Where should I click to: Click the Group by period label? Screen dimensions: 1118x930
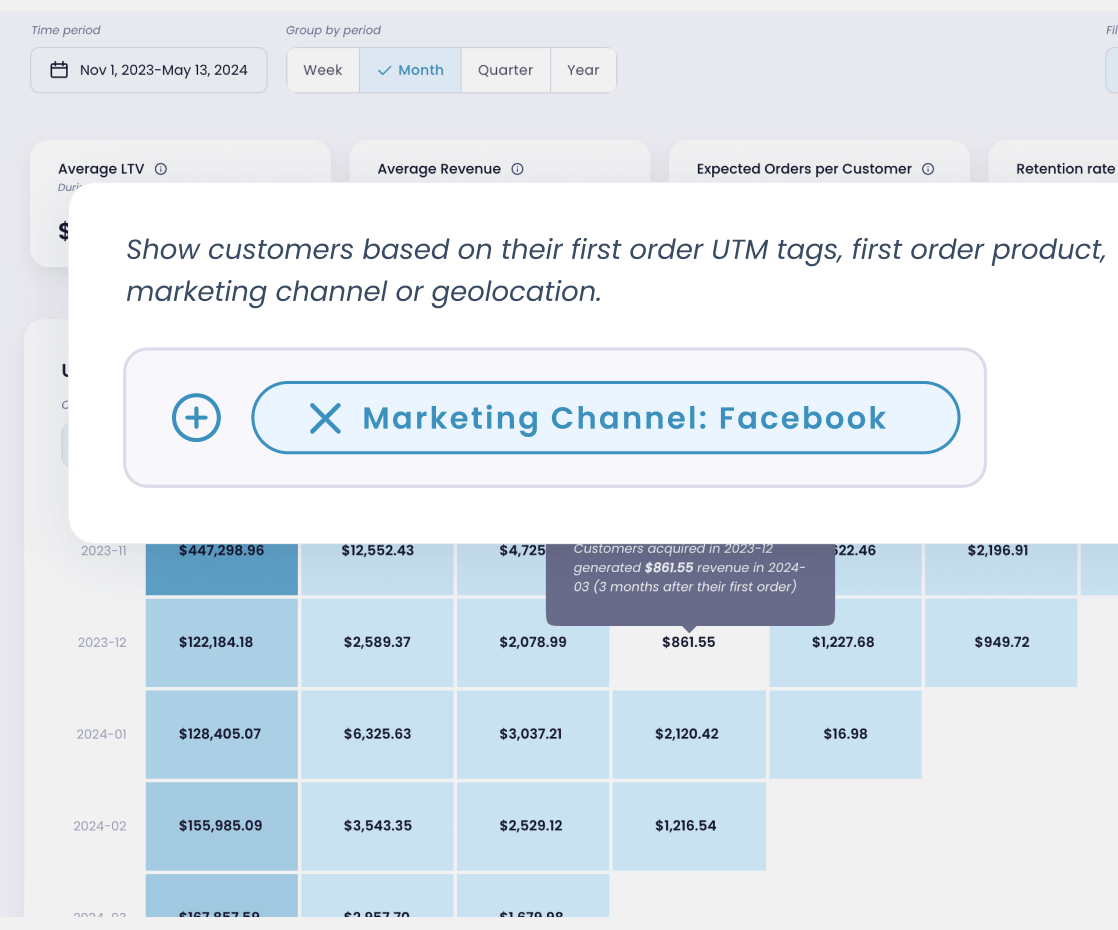(x=333, y=30)
